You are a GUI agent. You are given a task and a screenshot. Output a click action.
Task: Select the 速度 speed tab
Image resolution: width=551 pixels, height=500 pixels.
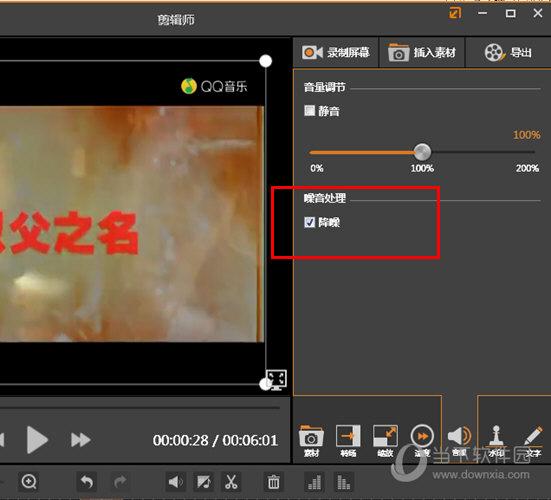422,441
